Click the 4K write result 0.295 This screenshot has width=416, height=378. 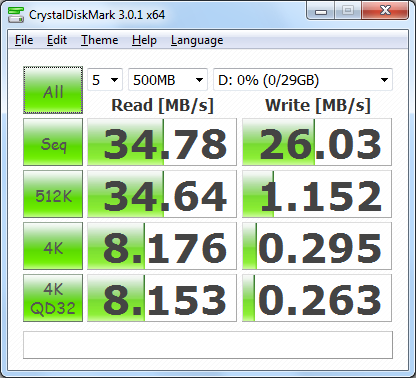point(317,246)
